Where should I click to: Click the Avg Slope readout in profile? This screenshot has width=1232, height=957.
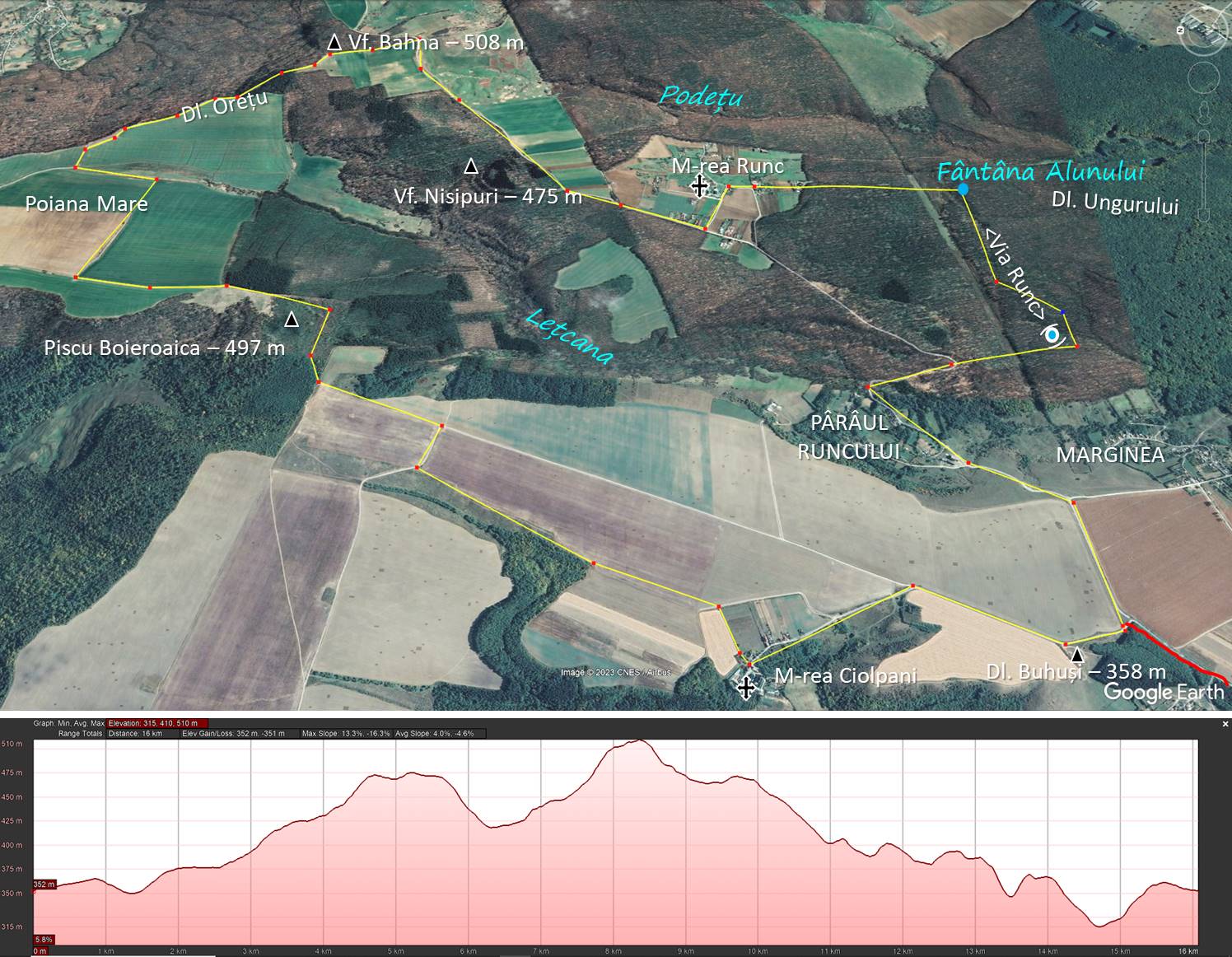point(434,733)
